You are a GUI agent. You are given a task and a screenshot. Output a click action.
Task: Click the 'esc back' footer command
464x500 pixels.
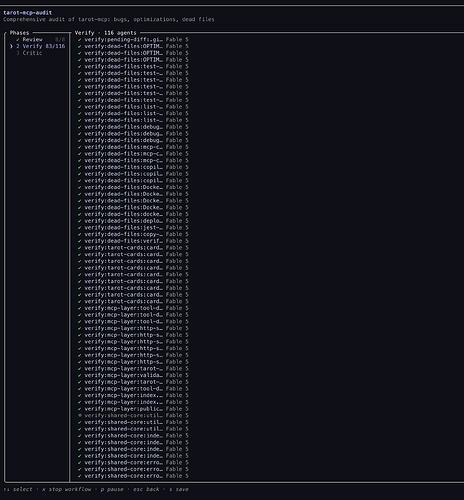pyautogui.click(x=146, y=489)
